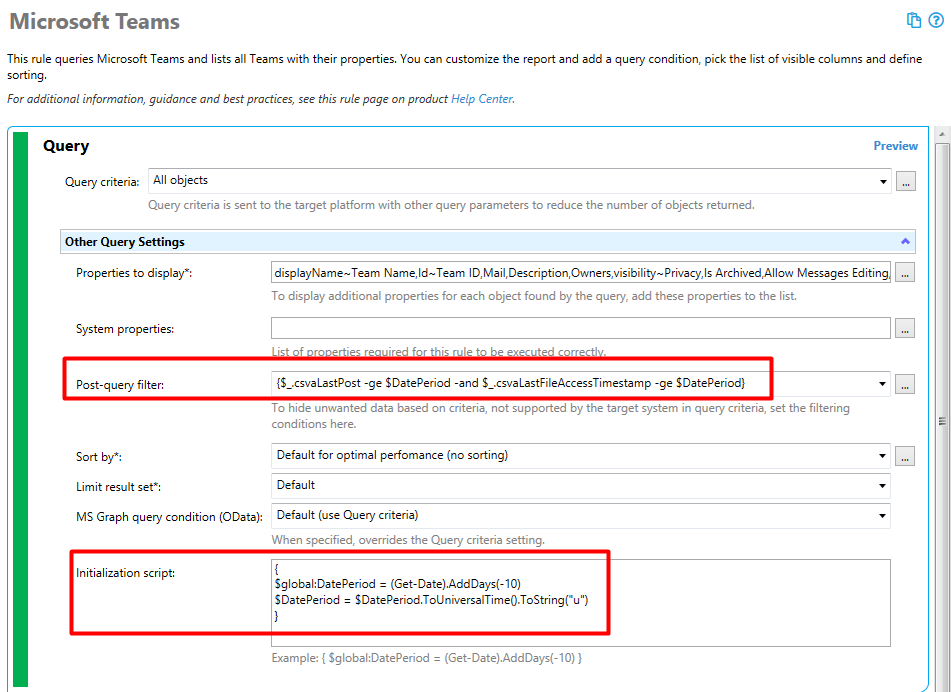The width and height of the screenshot is (951, 692).
Task: Click the vertical scrollbar thumb
Action: click(942, 420)
